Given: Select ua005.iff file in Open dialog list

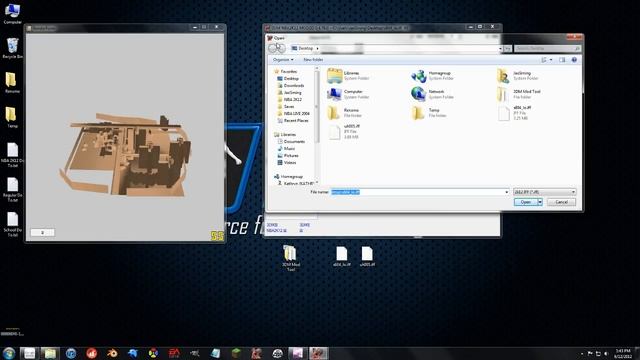Looking at the screenshot, I should click(x=344, y=132).
